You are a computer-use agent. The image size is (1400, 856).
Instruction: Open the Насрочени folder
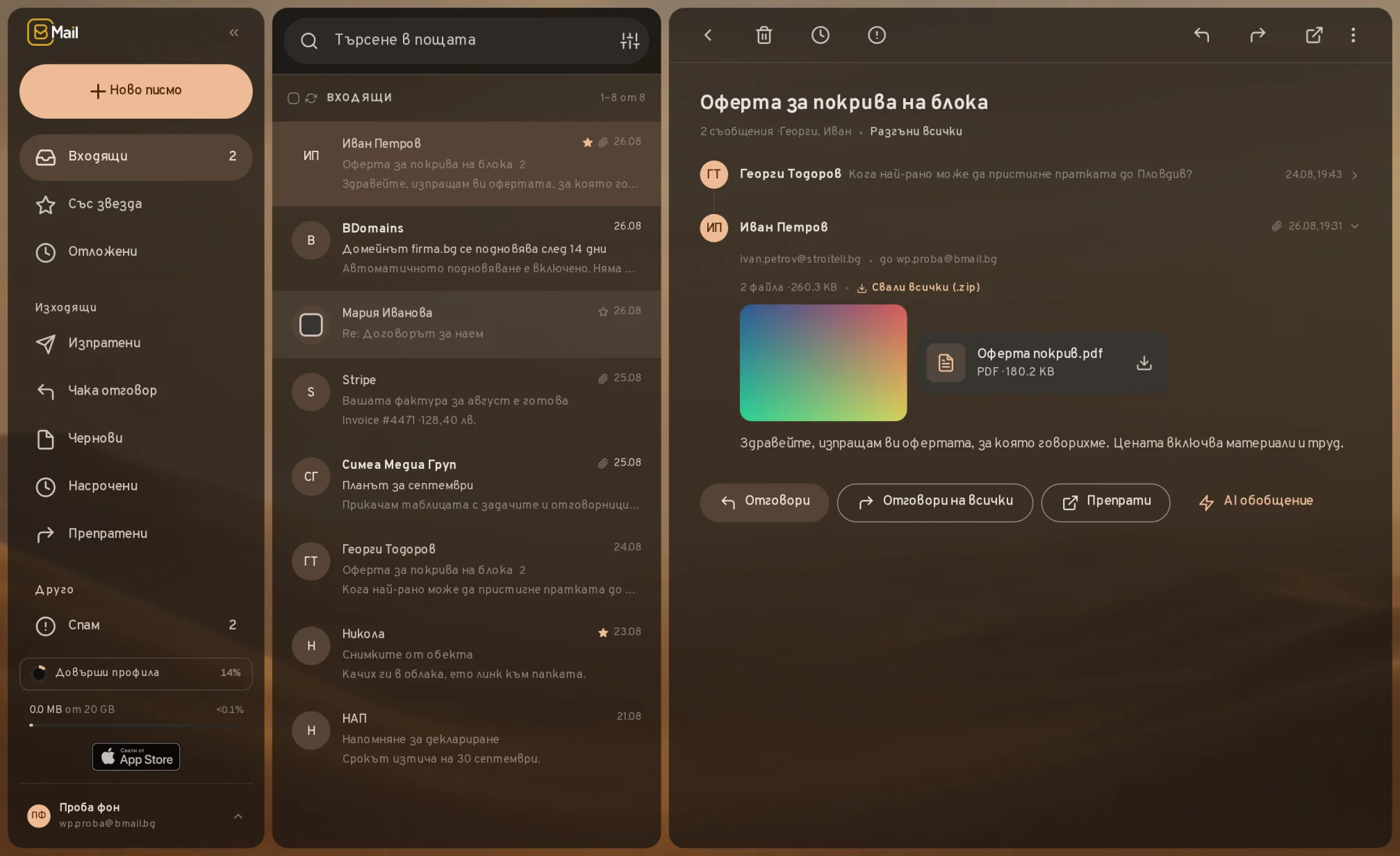[136, 486]
